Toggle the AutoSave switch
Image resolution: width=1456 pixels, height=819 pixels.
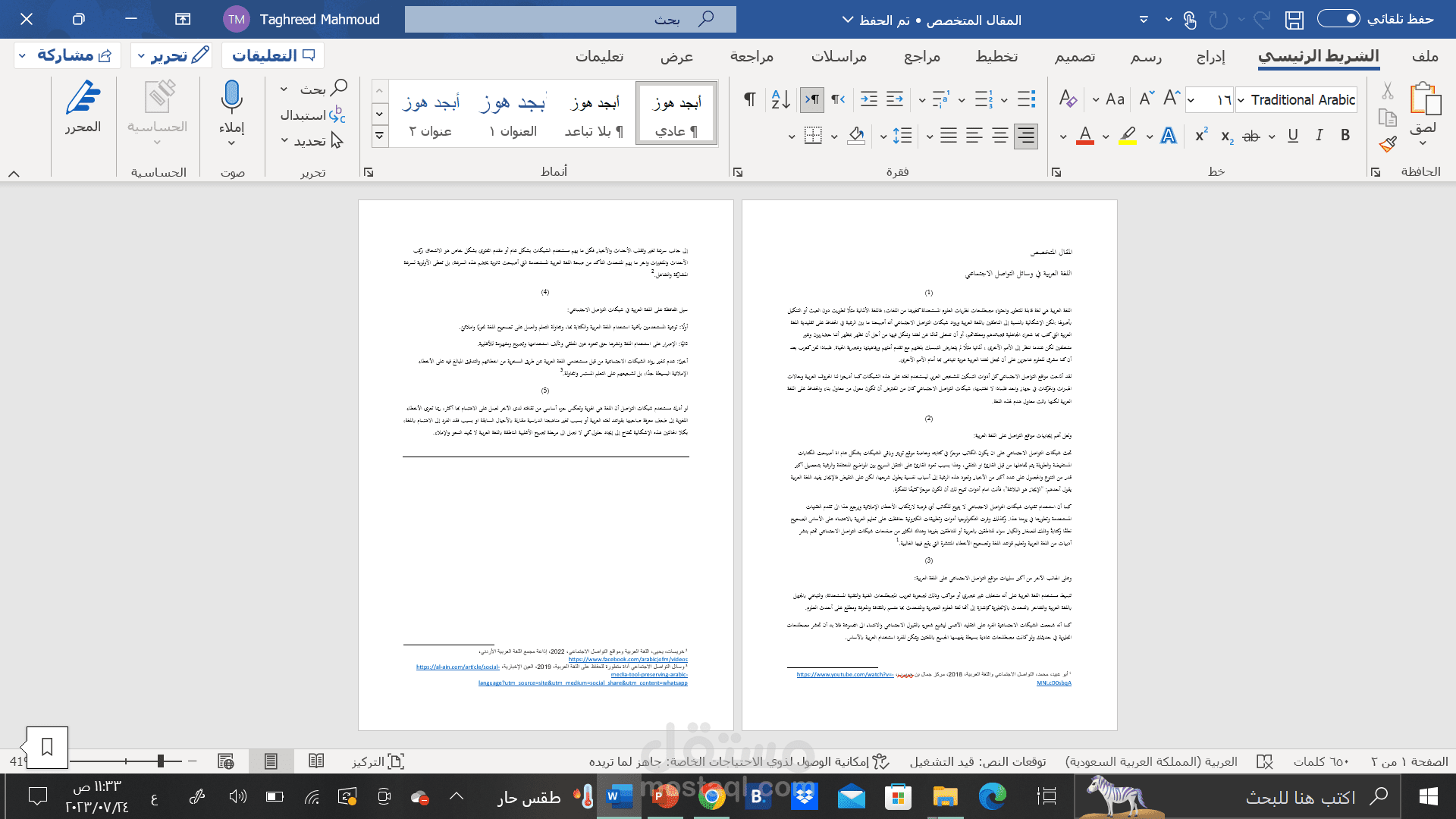click(1338, 19)
